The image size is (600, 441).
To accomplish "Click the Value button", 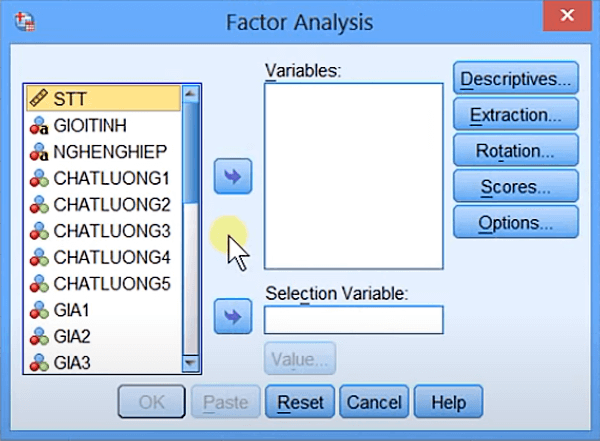I will point(300,359).
